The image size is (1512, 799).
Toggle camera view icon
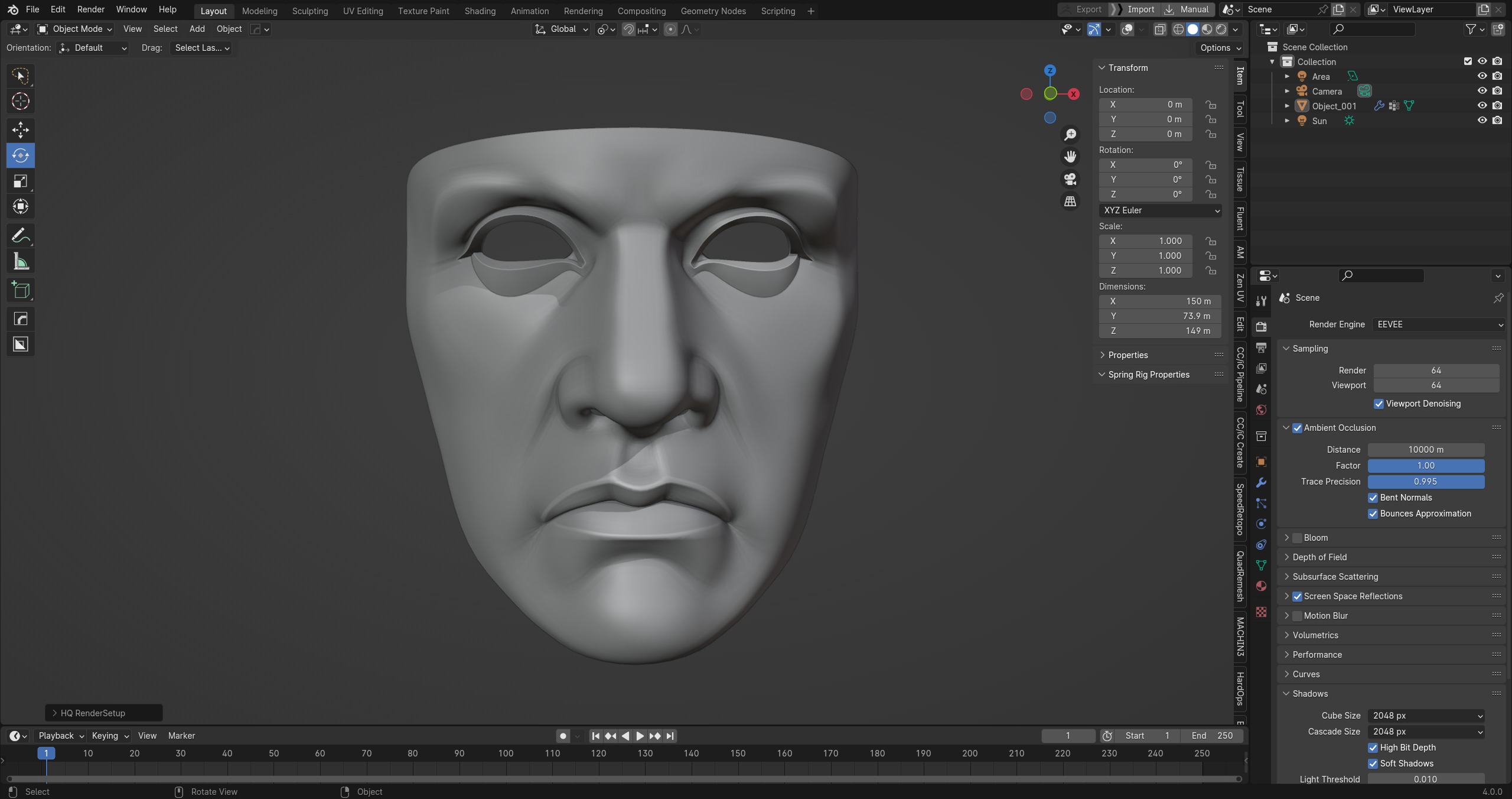pyautogui.click(x=1070, y=179)
